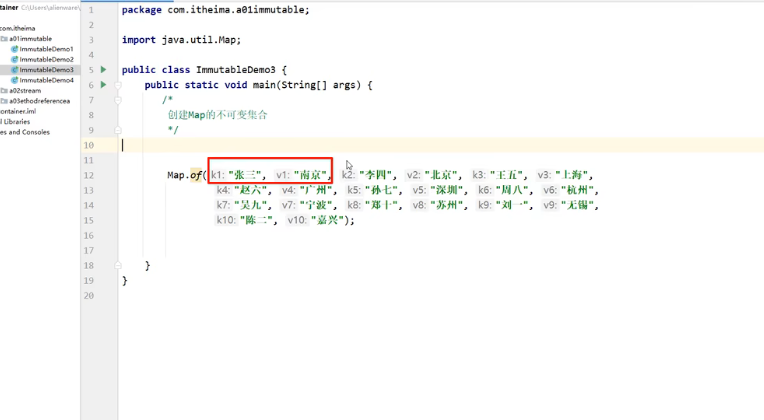Click the ImmutableDemo4 class file icon
The image size is (764, 420).
coord(14,80)
